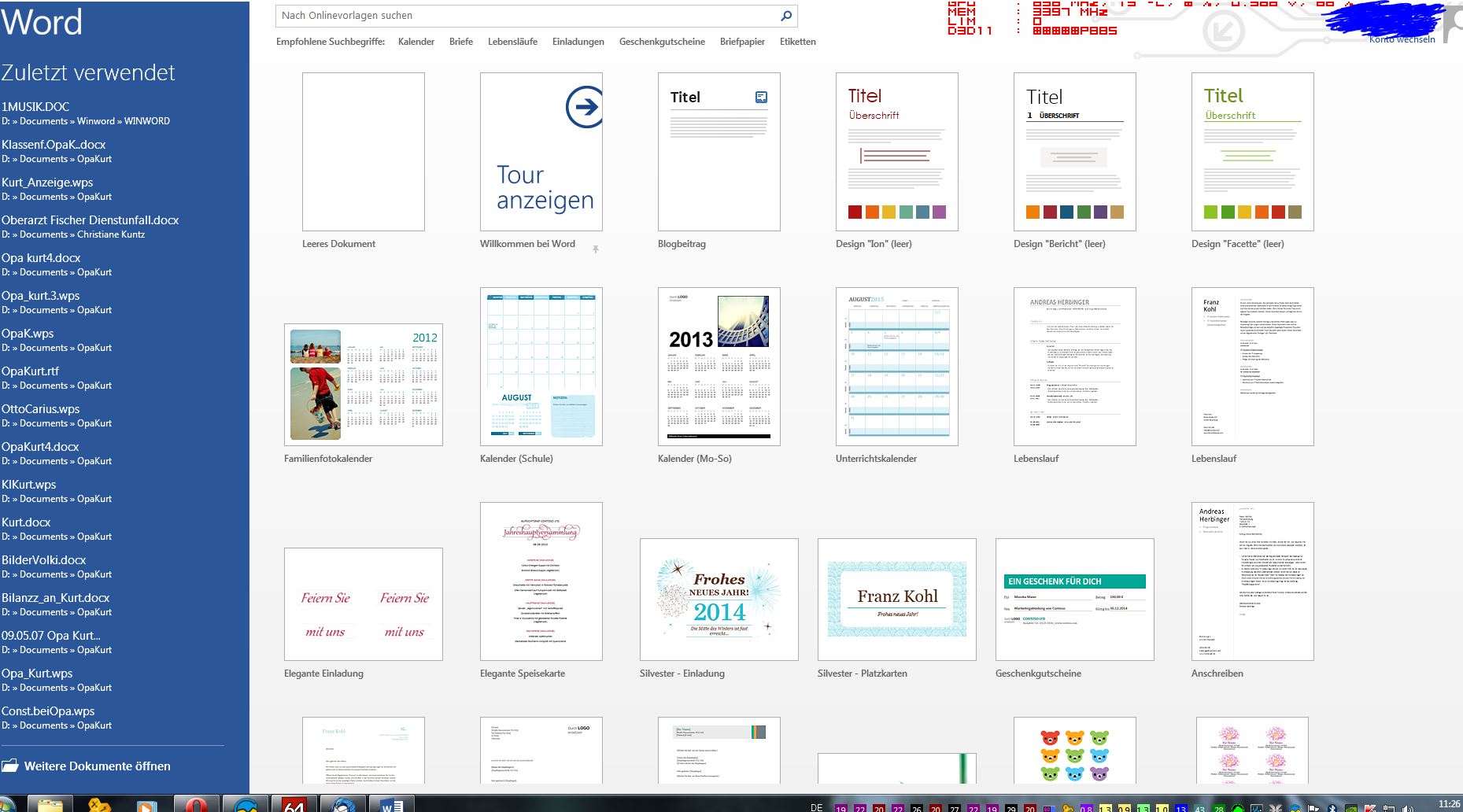1463x812 pixels.
Task: Open Andreas Herbinger Lebenslauf template
Action: click(x=1075, y=367)
